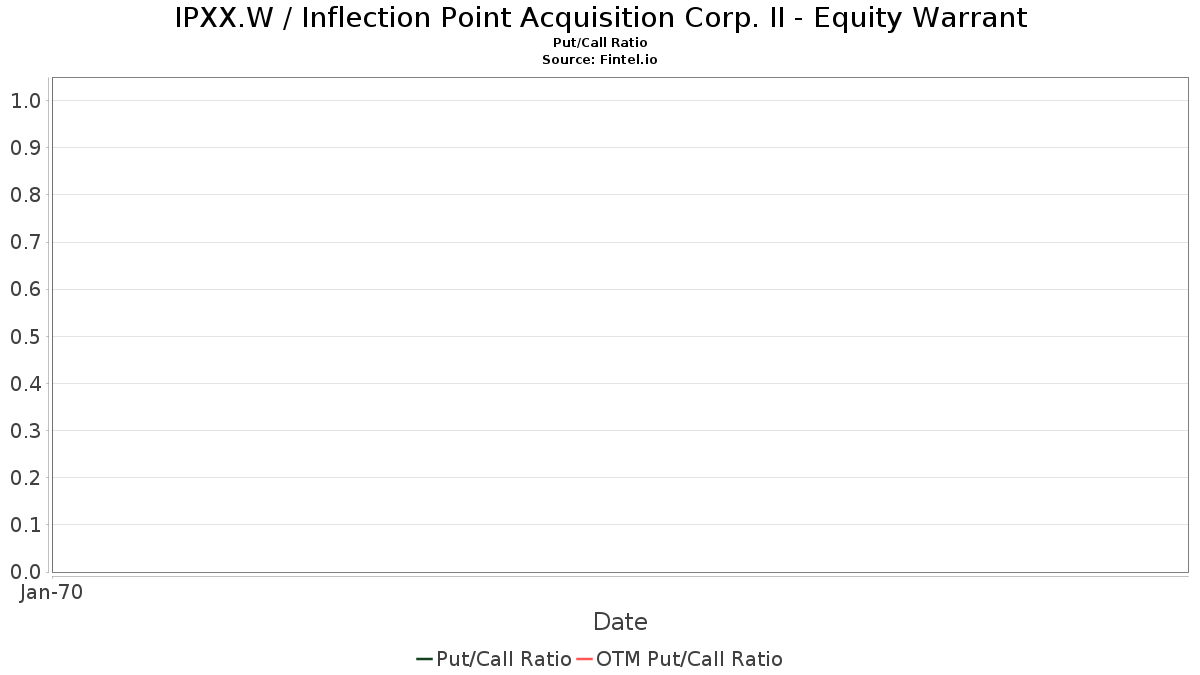Click the 0.0 y-axis label
The width and height of the screenshot is (1200, 675).
25,571
